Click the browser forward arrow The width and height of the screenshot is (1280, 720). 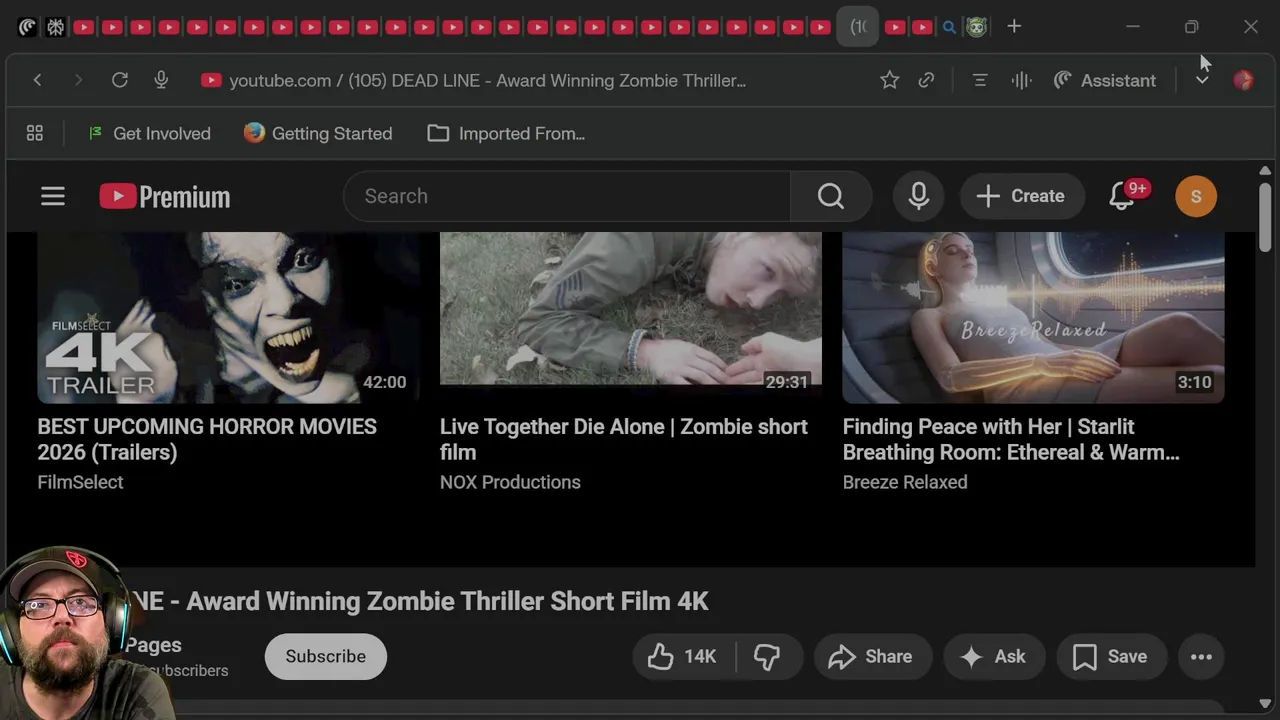[x=78, y=80]
